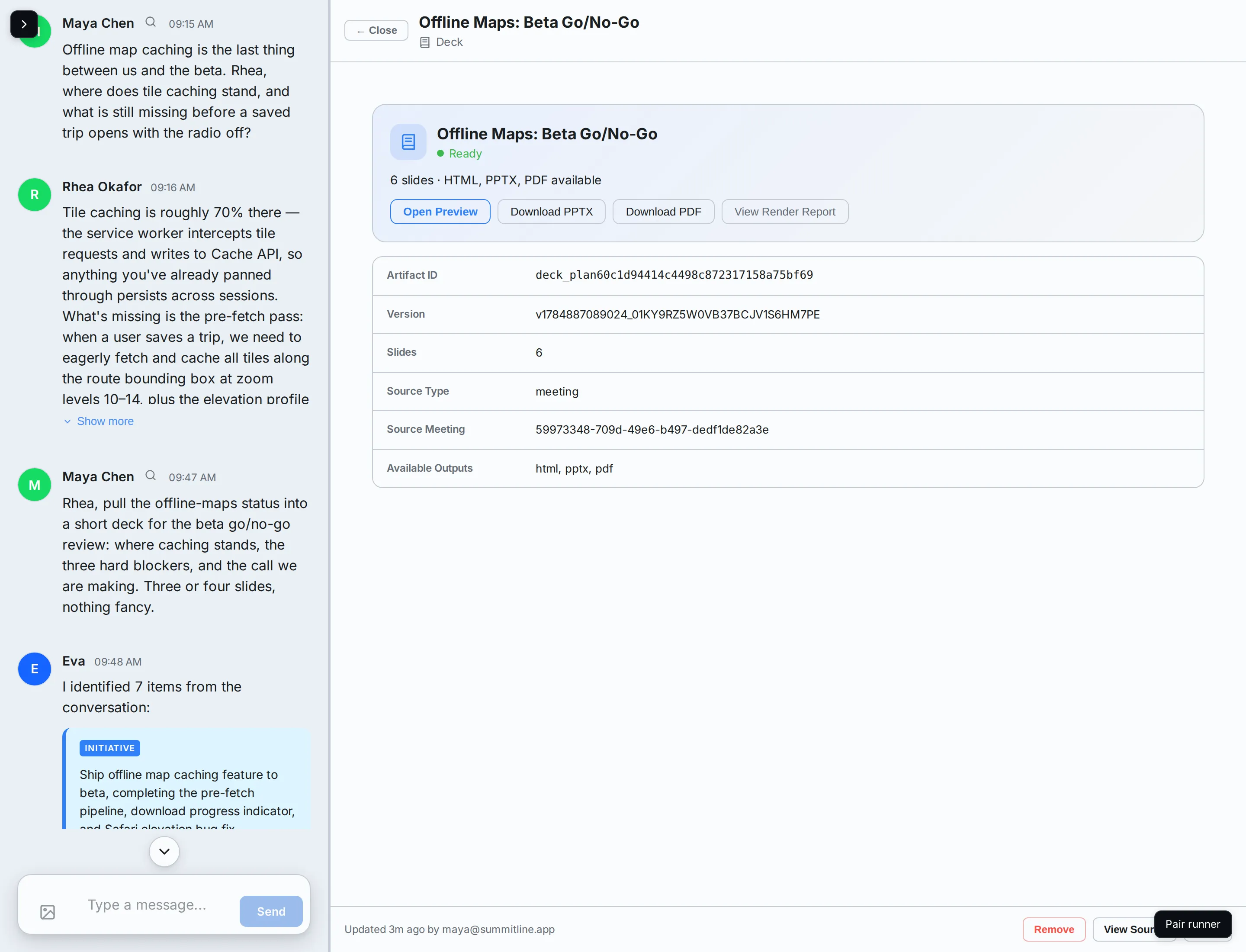Screen dimensions: 1246x952
Task: Click the 'Updated 3m ago by maya@summitline.app' text
Action: pos(450,929)
